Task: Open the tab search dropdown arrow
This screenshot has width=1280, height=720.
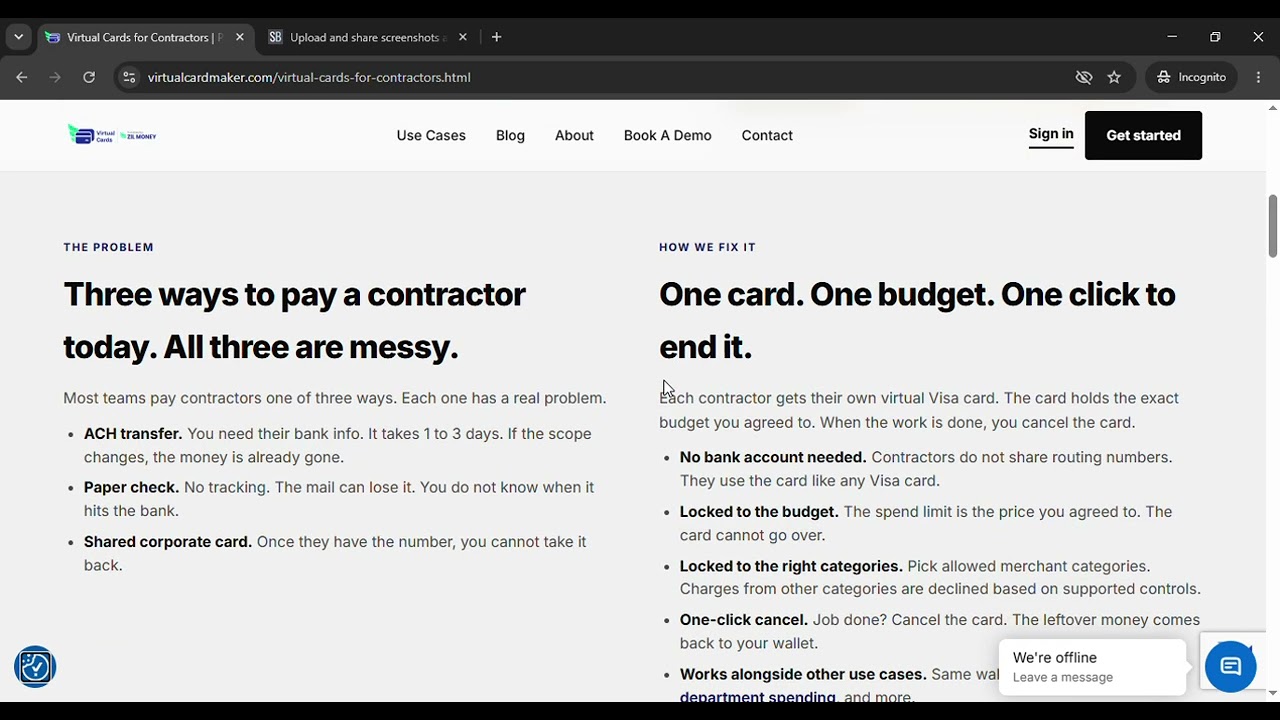Action: [18, 37]
